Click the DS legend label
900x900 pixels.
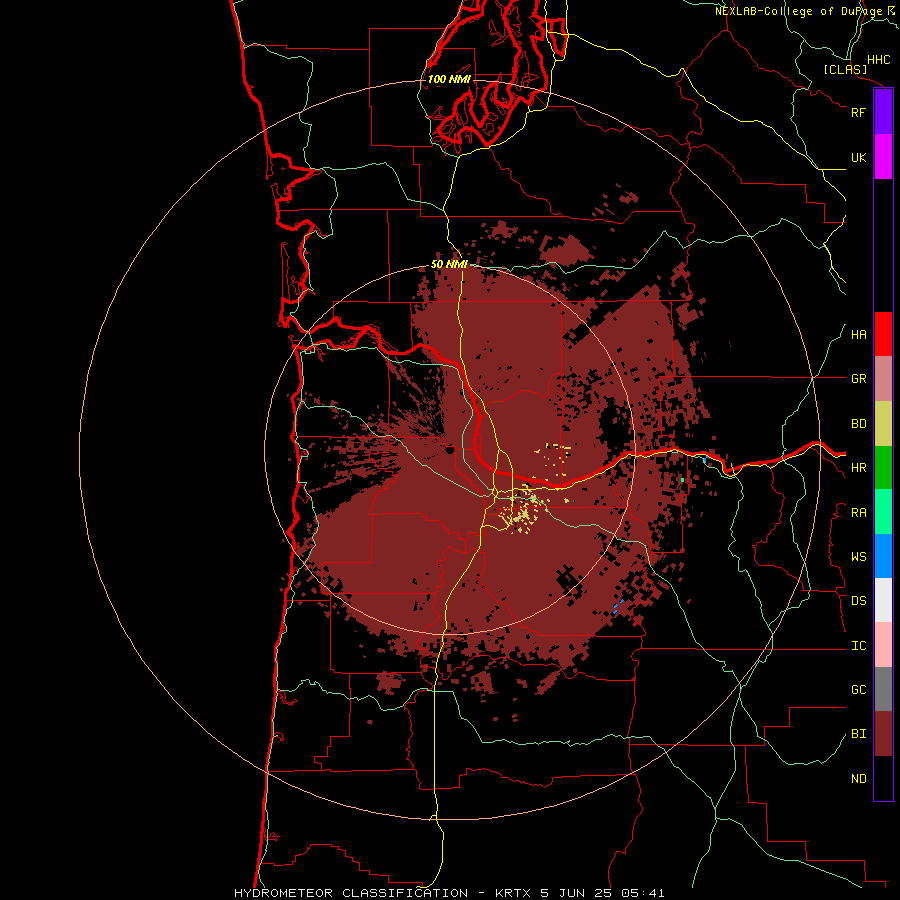(x=858, y=601)
